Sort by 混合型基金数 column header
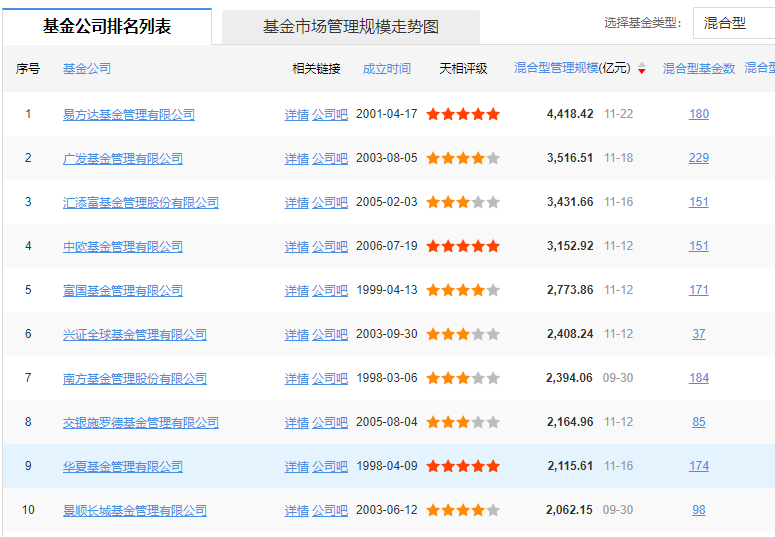Image resolution: width=775 pixels, height=537 pixels. 698,69
